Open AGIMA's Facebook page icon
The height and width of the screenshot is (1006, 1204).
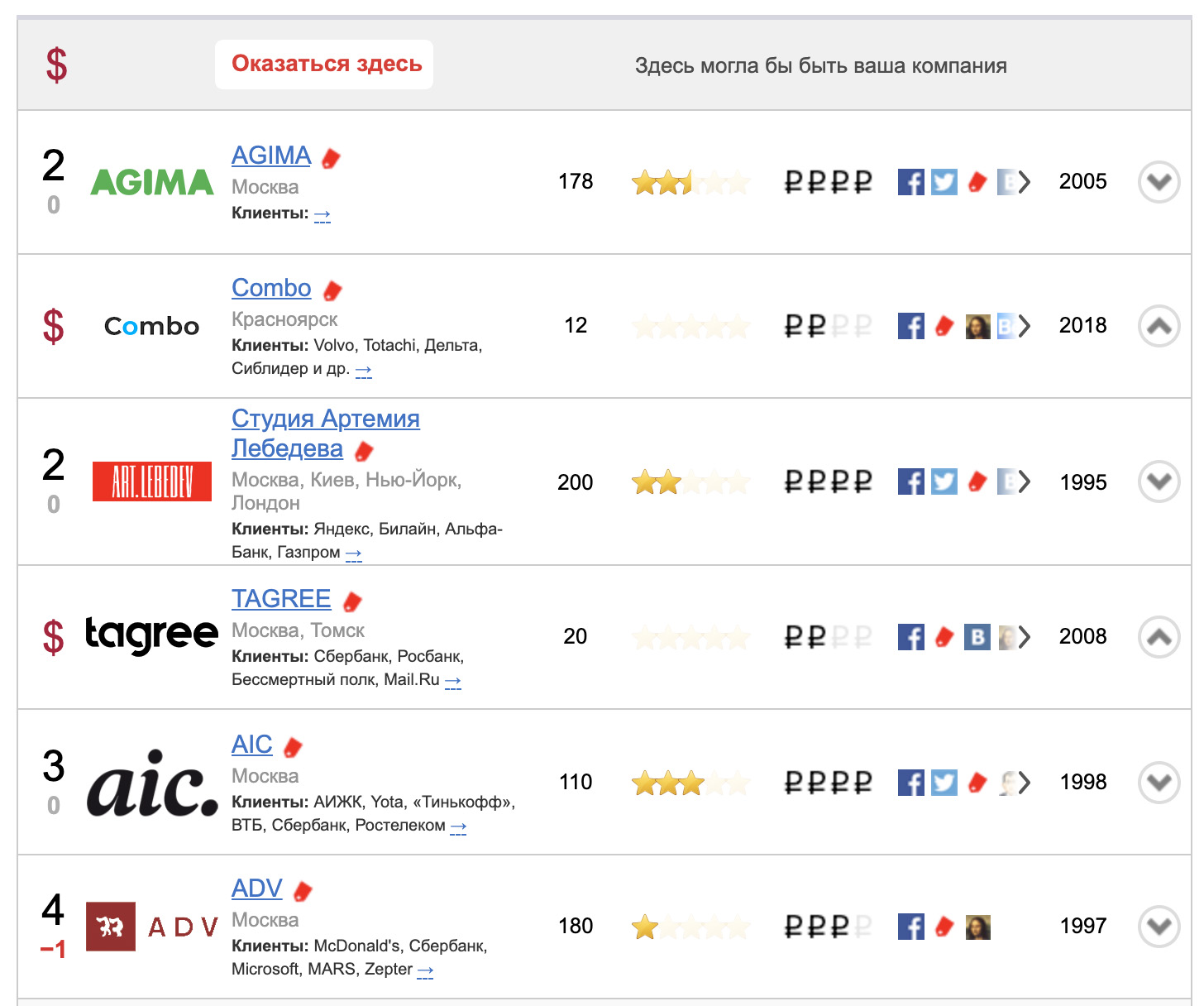[x=910, y=182]
